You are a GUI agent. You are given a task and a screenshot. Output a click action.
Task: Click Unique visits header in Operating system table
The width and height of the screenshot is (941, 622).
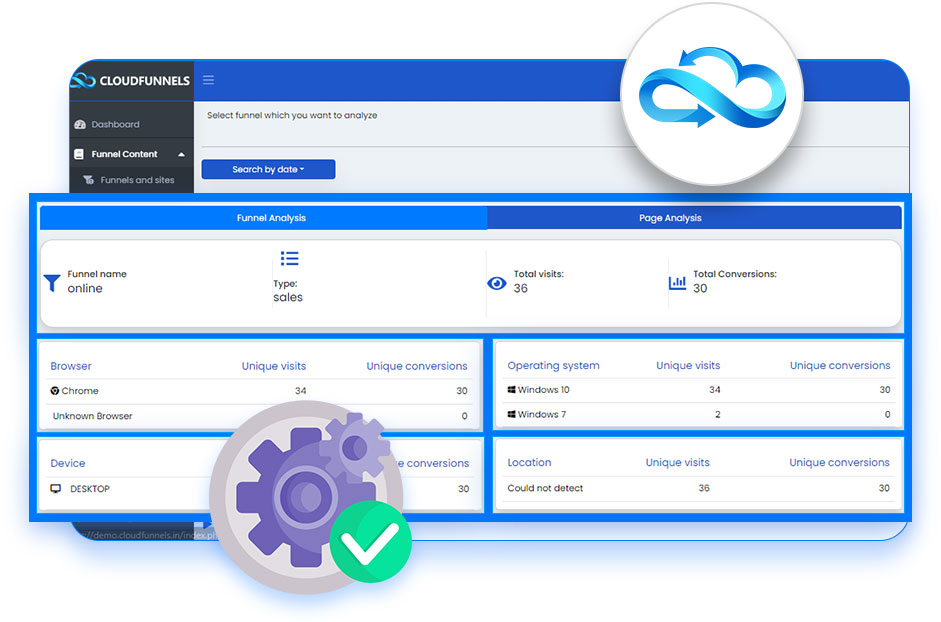(688, 366)
